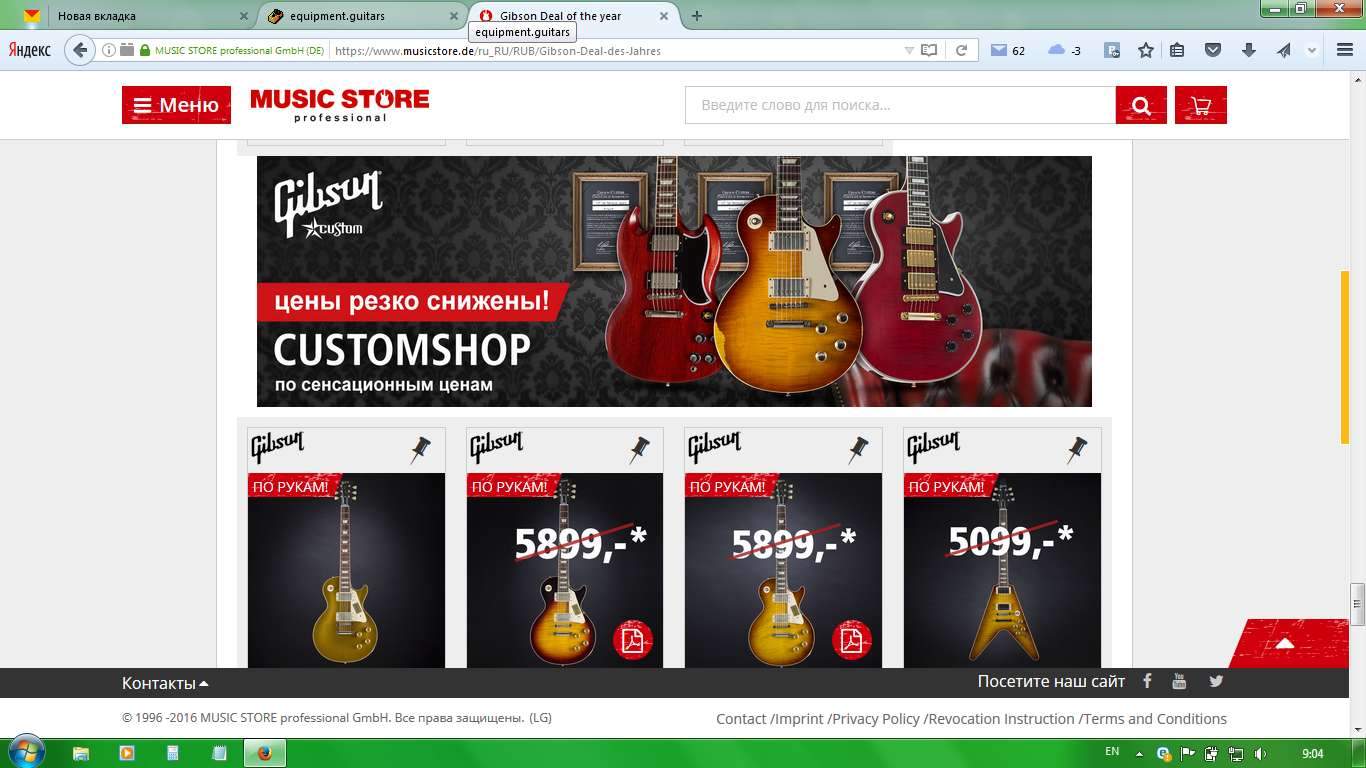Open PDF icon on second guitar card
Image resolution: width=1366 pixels, height=768 pixels.
tap(633, 640)
